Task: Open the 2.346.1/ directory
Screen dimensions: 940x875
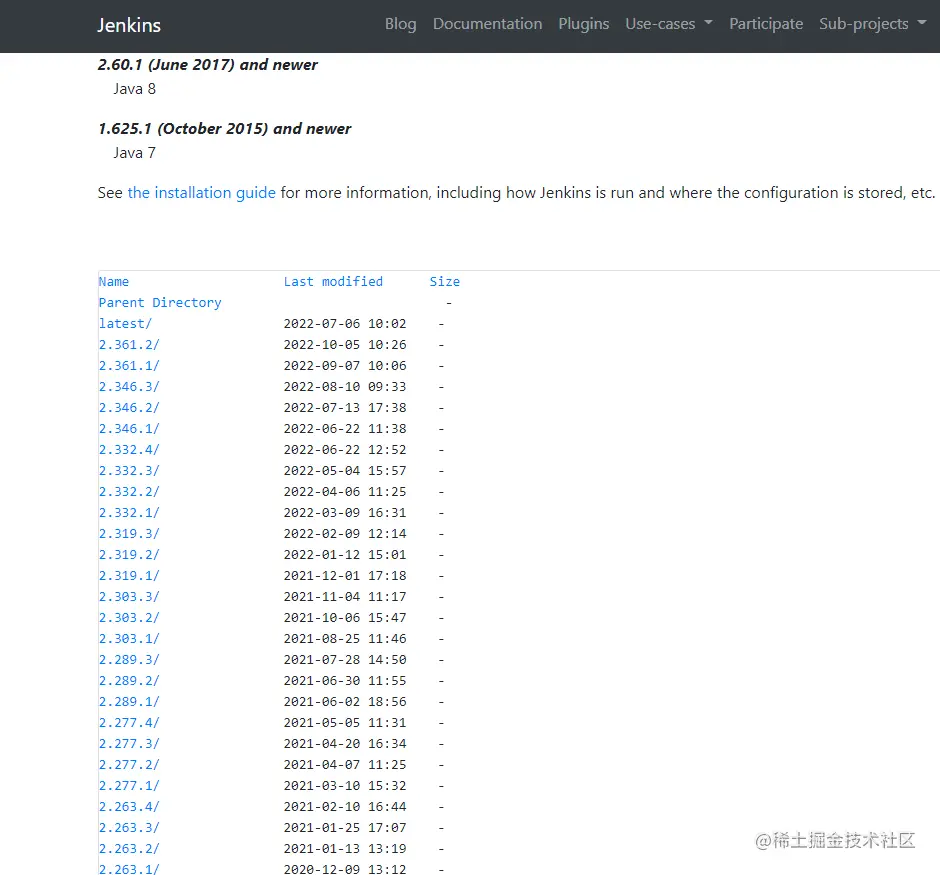Action: click(129, 429)
